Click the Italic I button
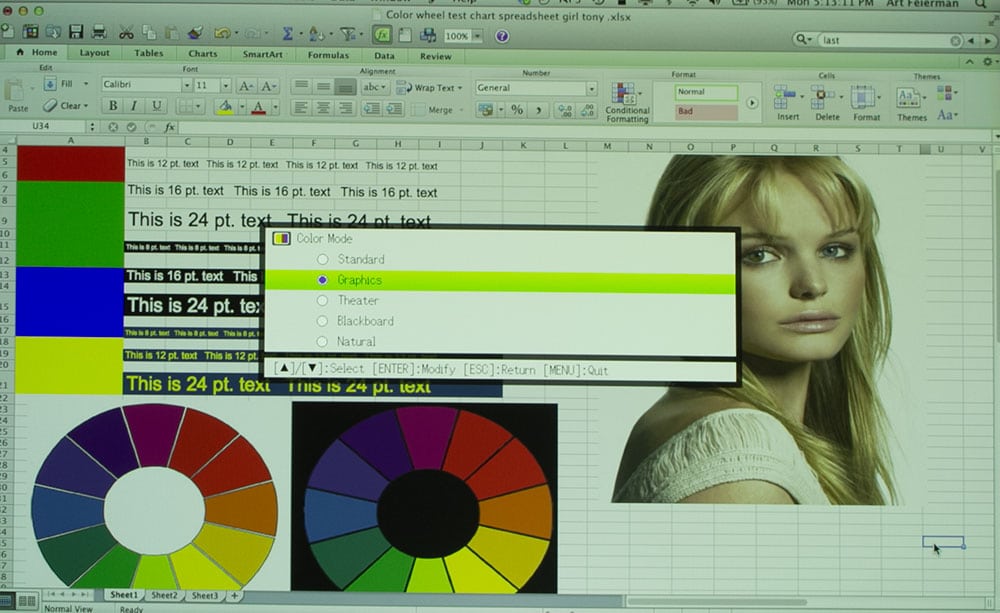Viewport: 1000px width, 613px height. (134, 105)
